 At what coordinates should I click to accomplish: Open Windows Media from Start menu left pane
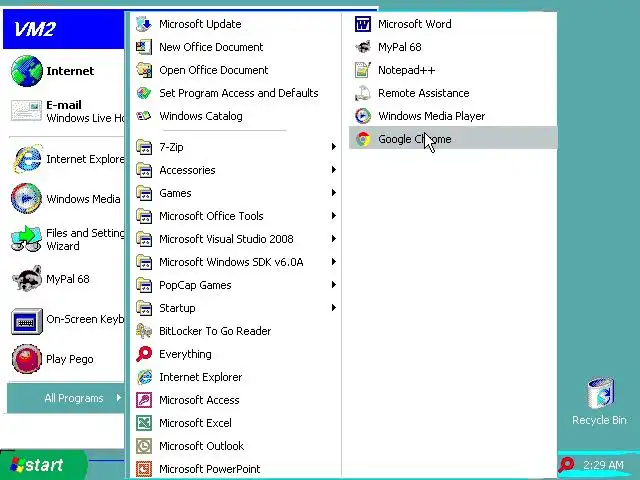pyautogui.click(x=65, y=199)
